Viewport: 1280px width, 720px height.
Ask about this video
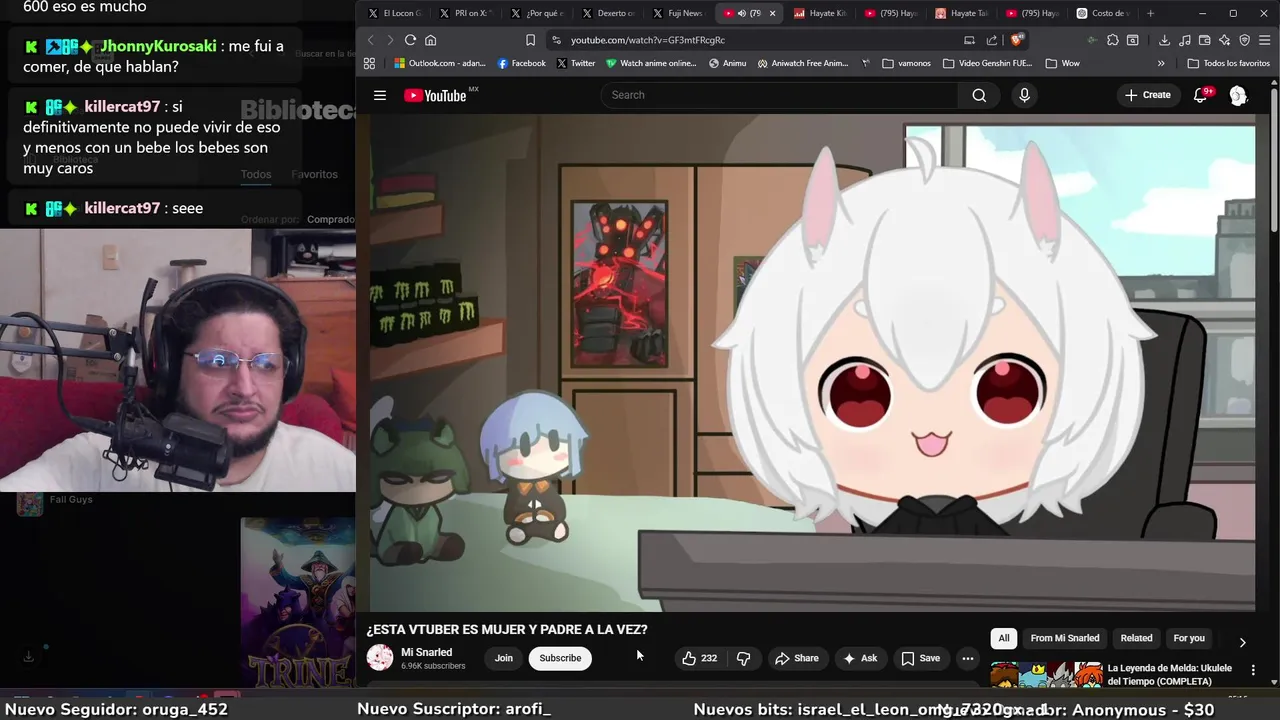click(x=860, y=658)
